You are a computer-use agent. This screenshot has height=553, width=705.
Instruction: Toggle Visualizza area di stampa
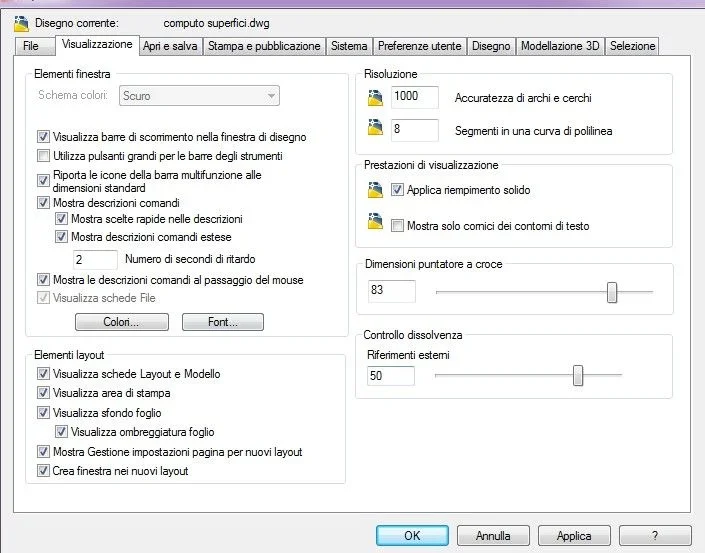(x=43, y=392)
